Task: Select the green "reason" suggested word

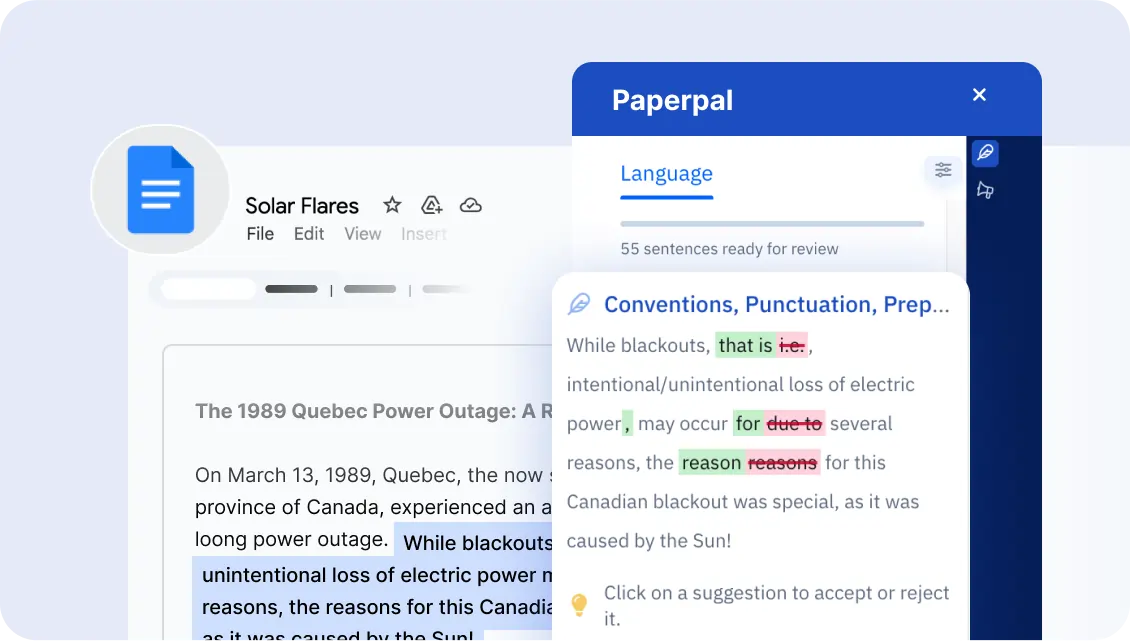Action: coord(711,463)
